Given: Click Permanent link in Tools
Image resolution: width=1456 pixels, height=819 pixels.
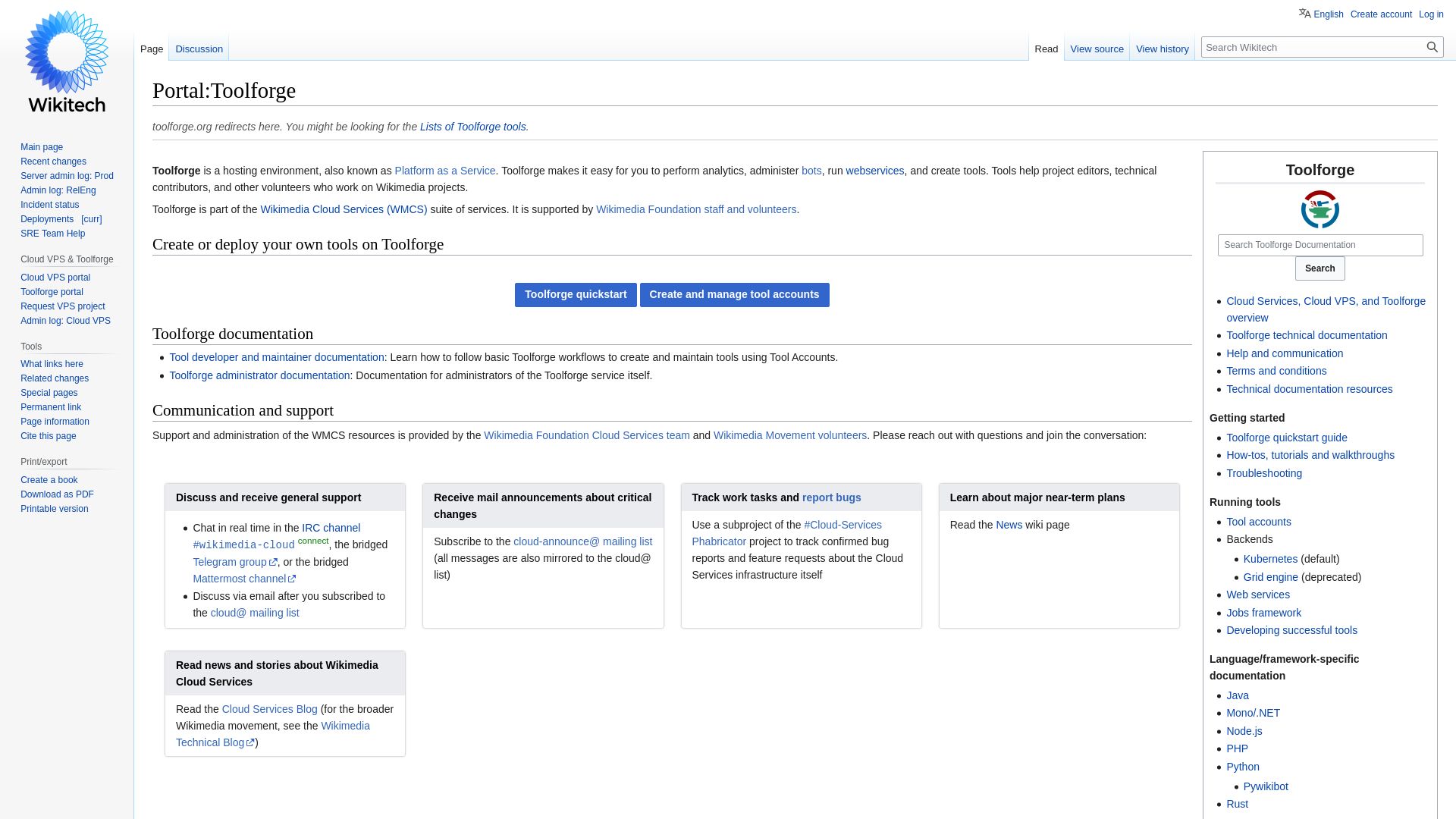Looking at the screenshot, I should point(51,407).
